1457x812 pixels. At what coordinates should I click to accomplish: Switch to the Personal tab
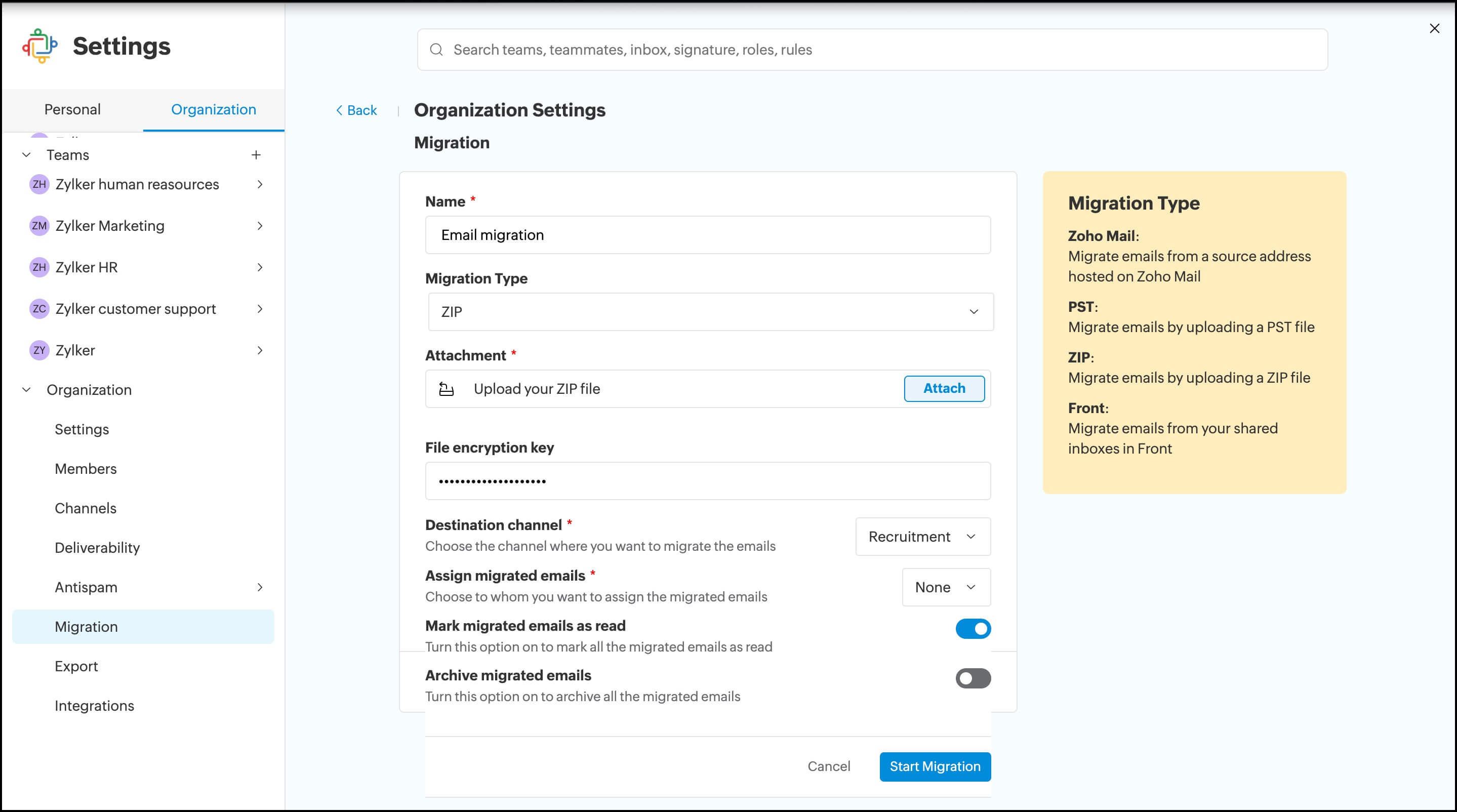point(72,110)
